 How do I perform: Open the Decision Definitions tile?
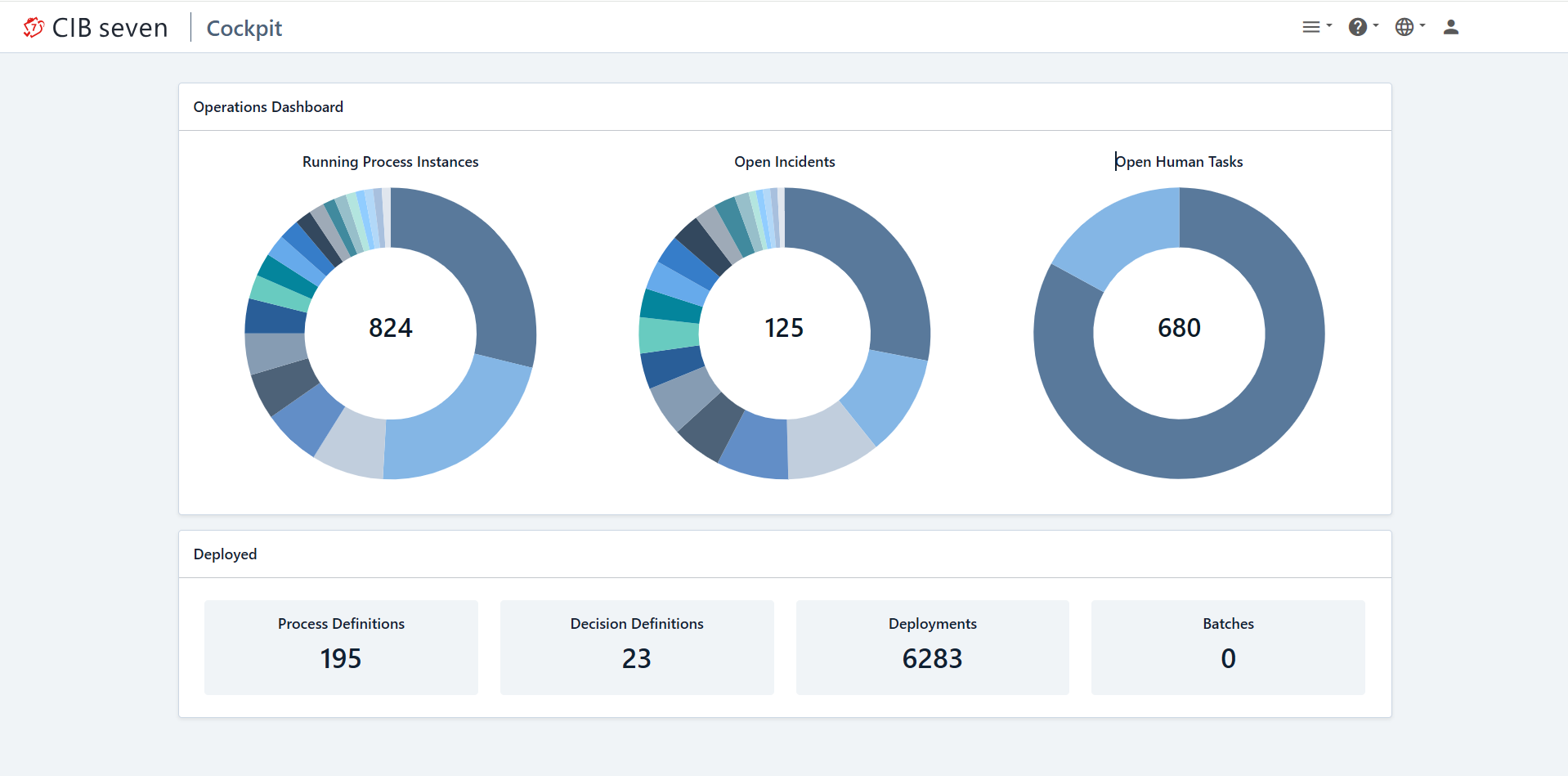tap(637, 647)
